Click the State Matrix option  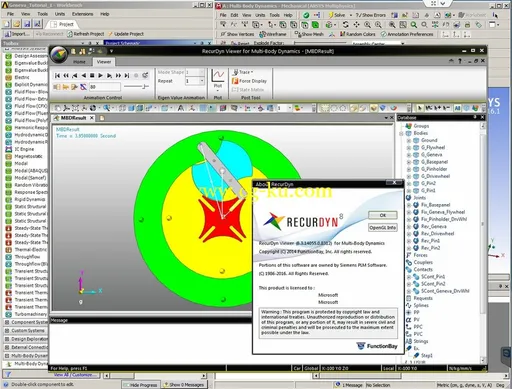coord(248,90)
